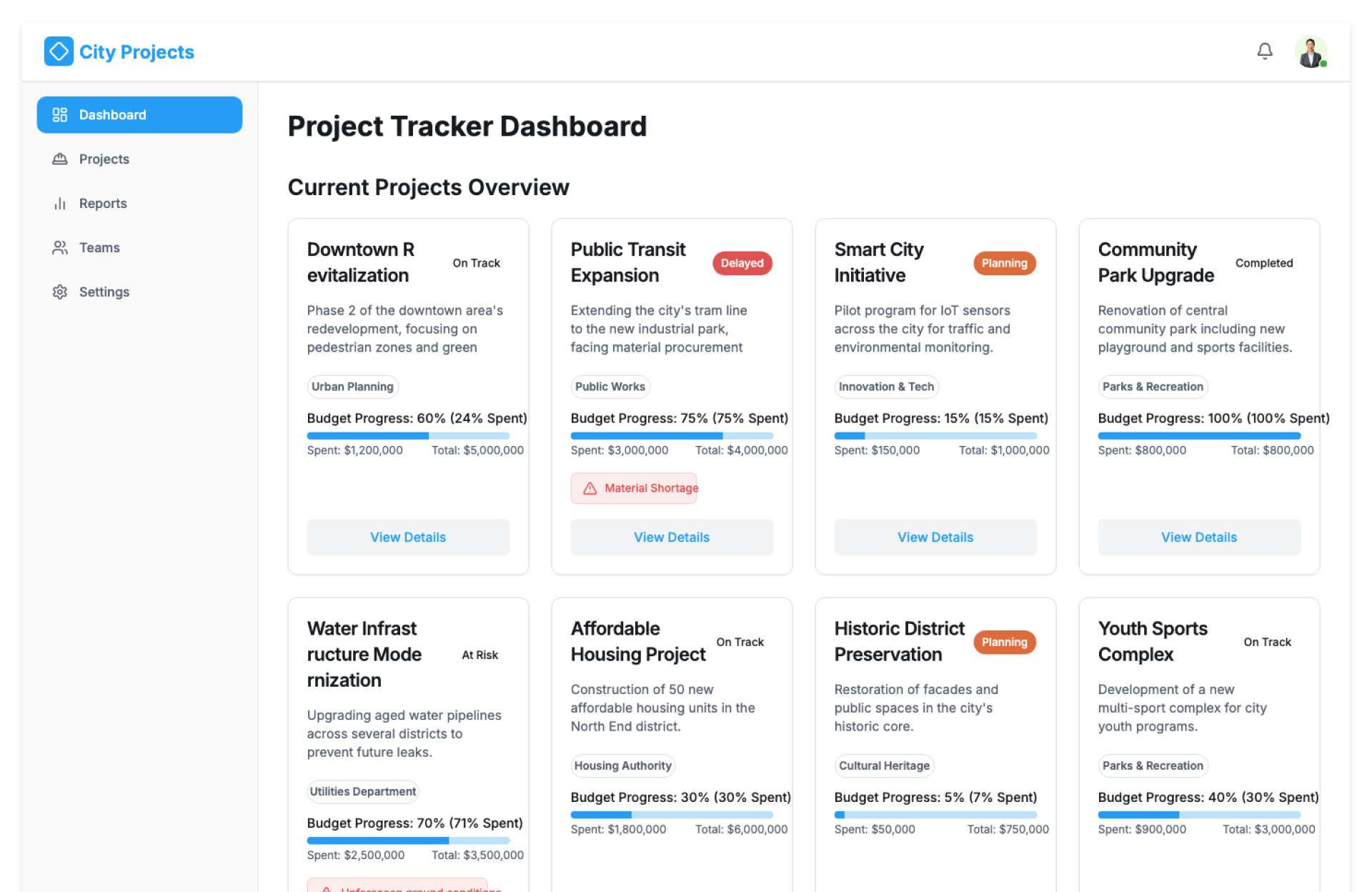Click the Innovation & Tech department tag
This screenshot has height=892, width=1372.
click(x=886, y=387)
